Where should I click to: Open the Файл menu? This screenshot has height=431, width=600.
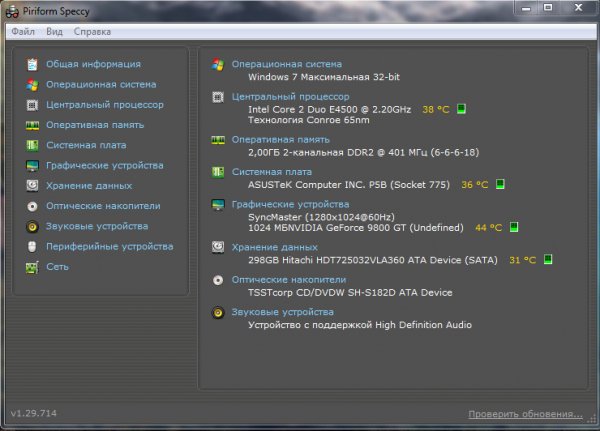(23, 31)
